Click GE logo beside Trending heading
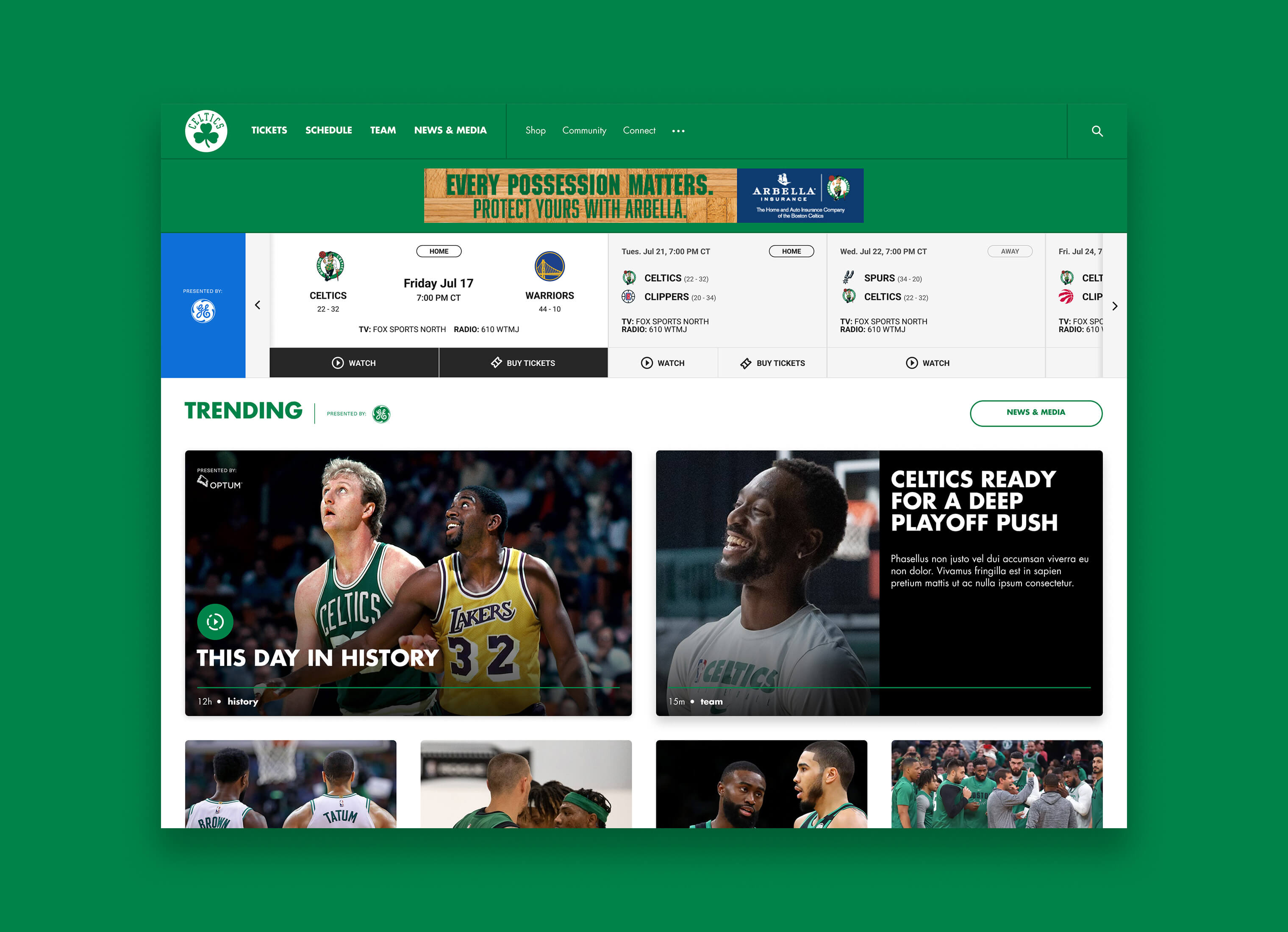The image size is (1288, 932). point(381,414)
